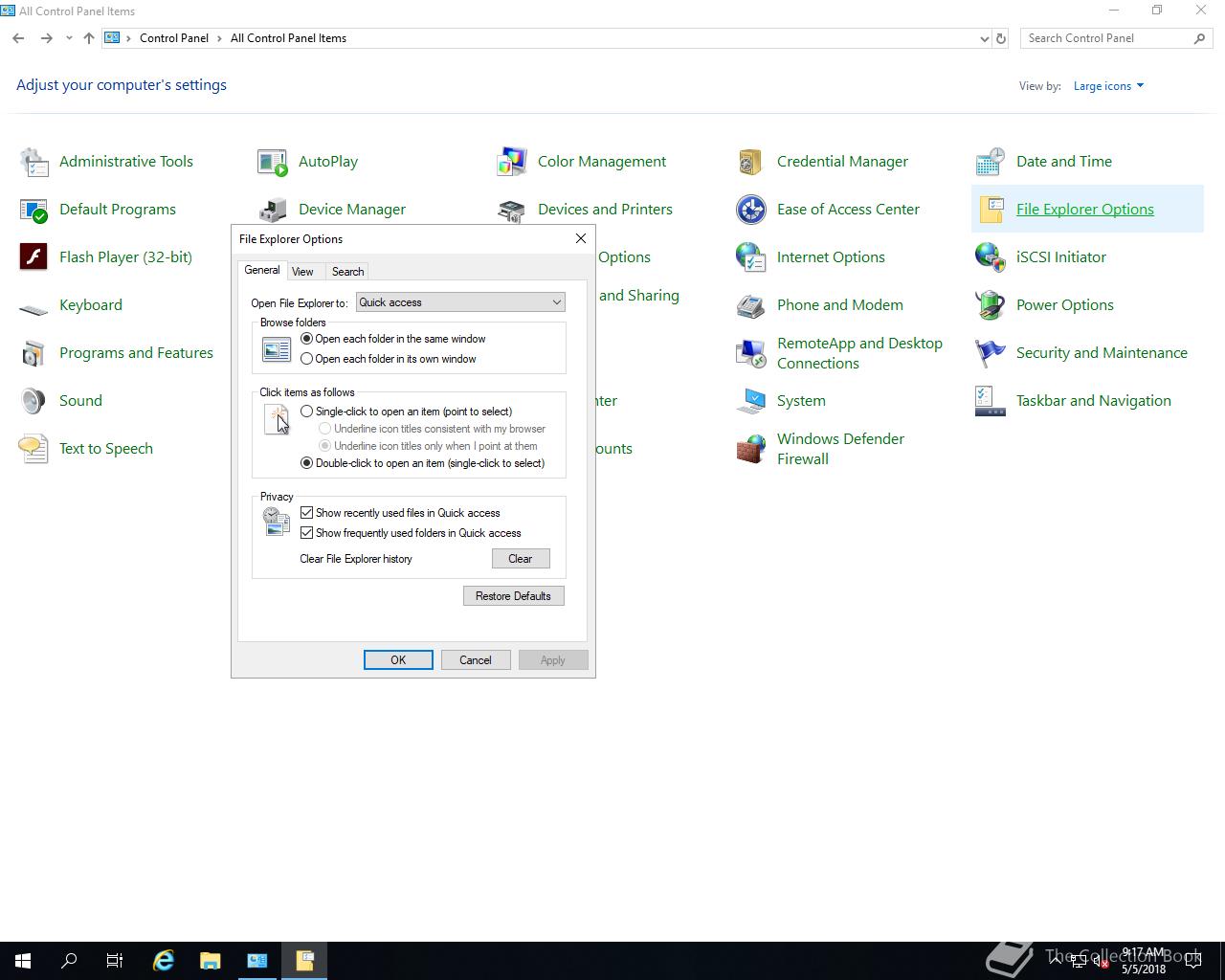This screenshot has height=980, width=1225.
Task: Open the System icon
Action: click(751, 401)
